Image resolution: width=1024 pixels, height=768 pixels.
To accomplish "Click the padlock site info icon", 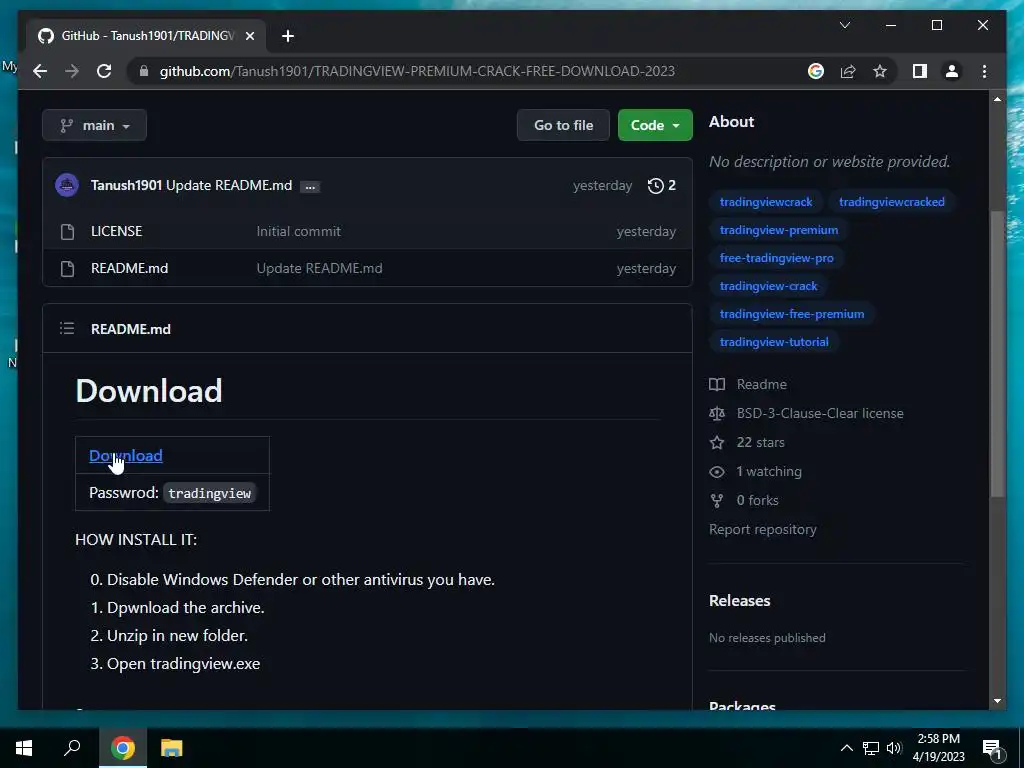I will point(144,71).
